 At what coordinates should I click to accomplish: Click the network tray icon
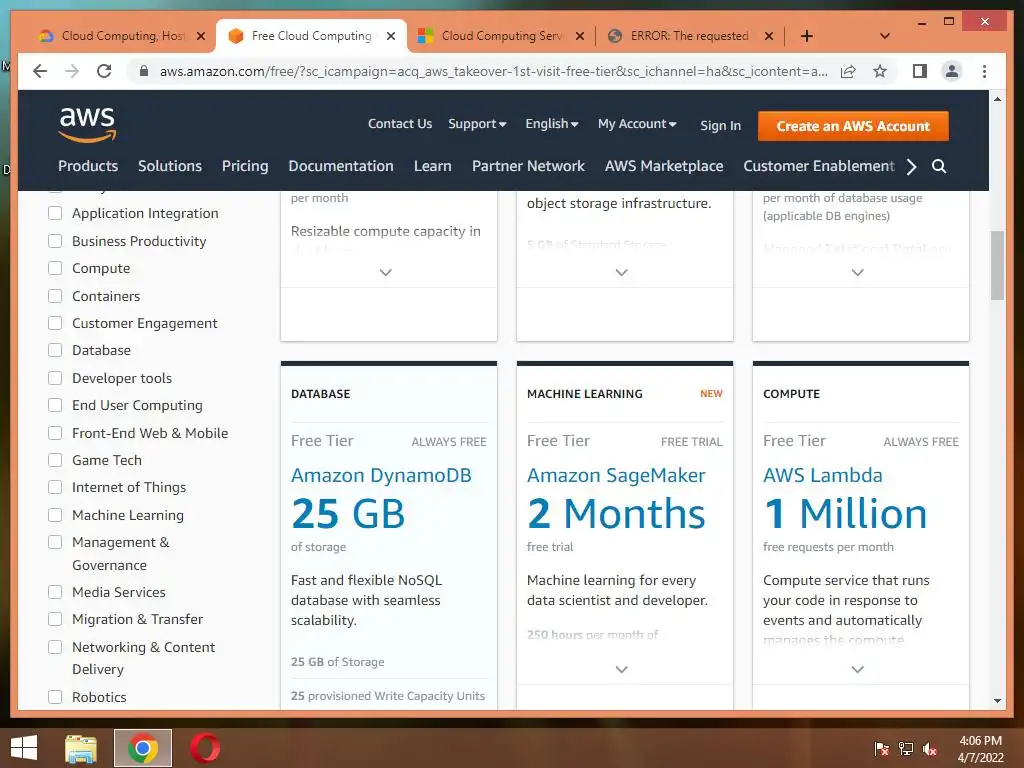[906, 749]
